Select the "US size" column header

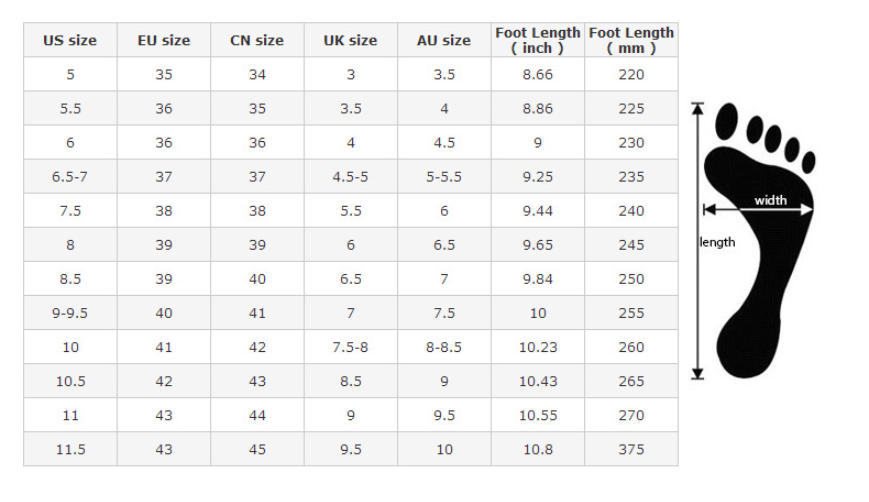point(70,41)
